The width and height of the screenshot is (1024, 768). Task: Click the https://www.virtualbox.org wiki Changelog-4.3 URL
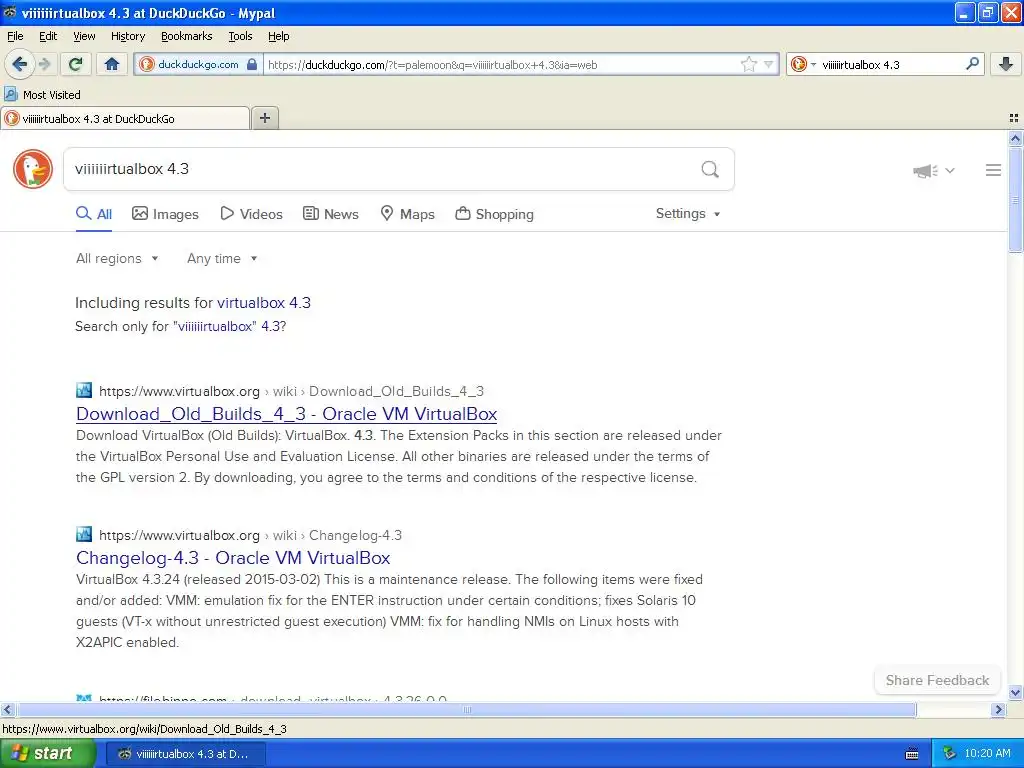coord(250,536)
